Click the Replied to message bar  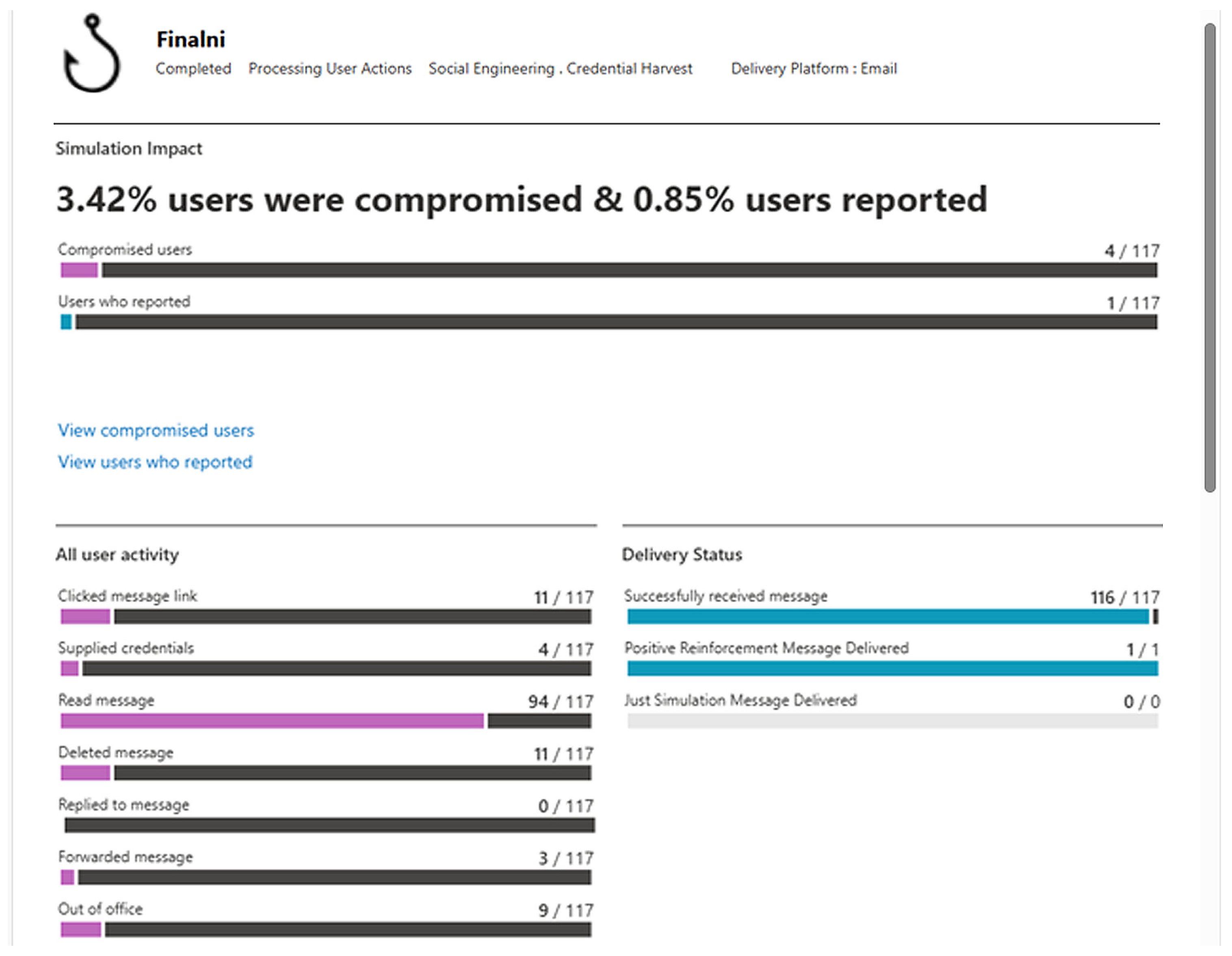click(x=329, y=826)
